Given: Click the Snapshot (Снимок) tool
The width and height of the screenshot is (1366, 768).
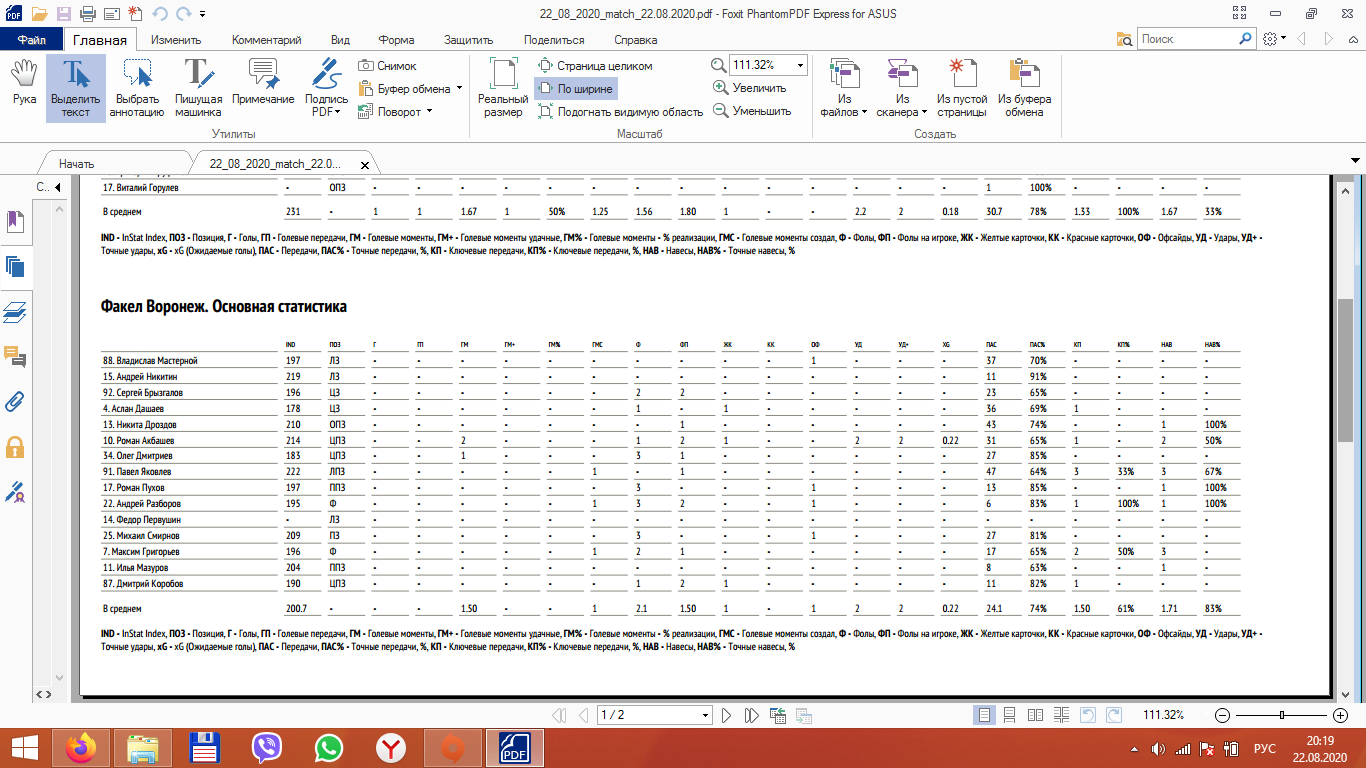Looking at the screenshot, I should 387,65.
